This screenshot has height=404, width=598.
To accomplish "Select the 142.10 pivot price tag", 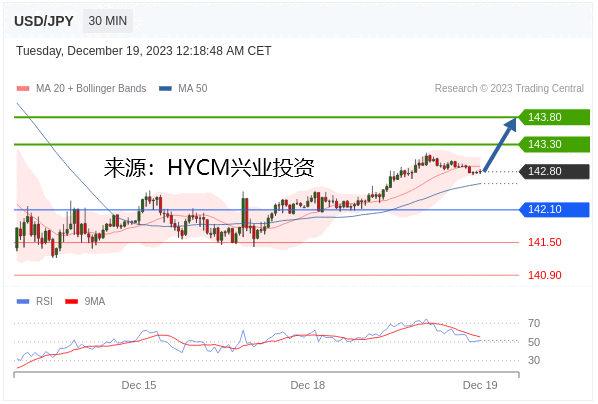I will (555, 209).
